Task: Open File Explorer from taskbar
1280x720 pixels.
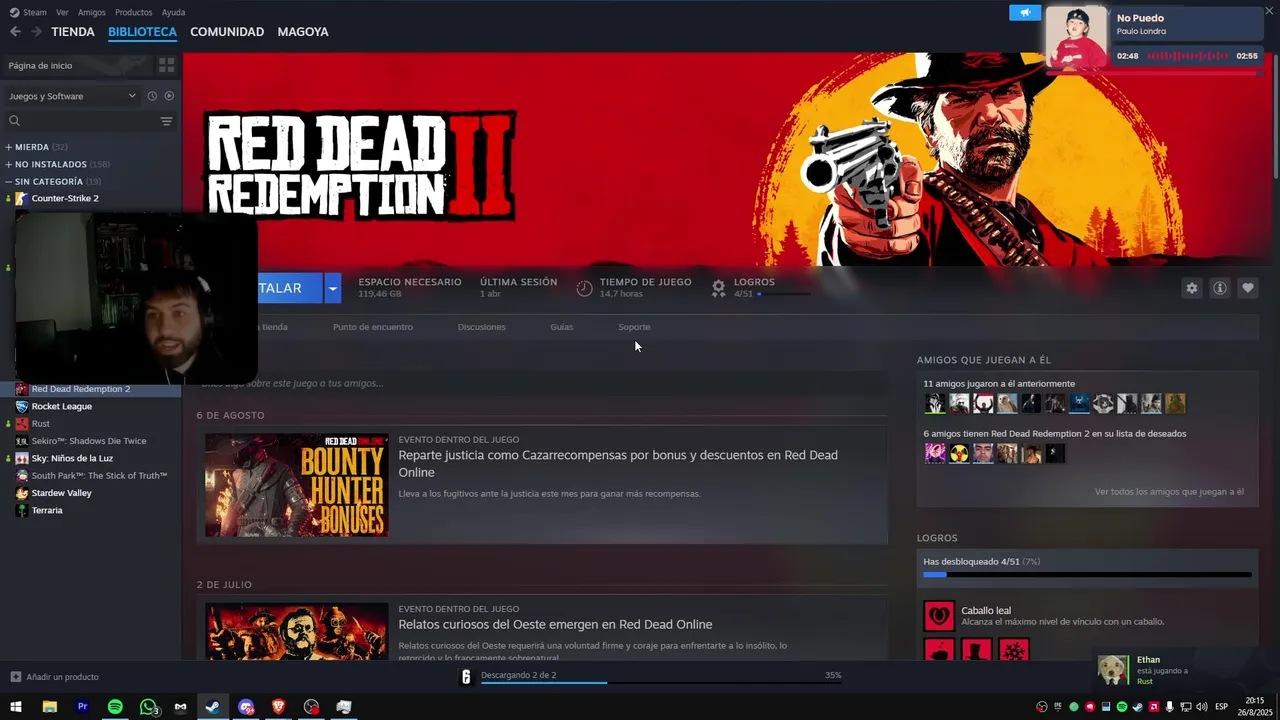Action: 49,707
